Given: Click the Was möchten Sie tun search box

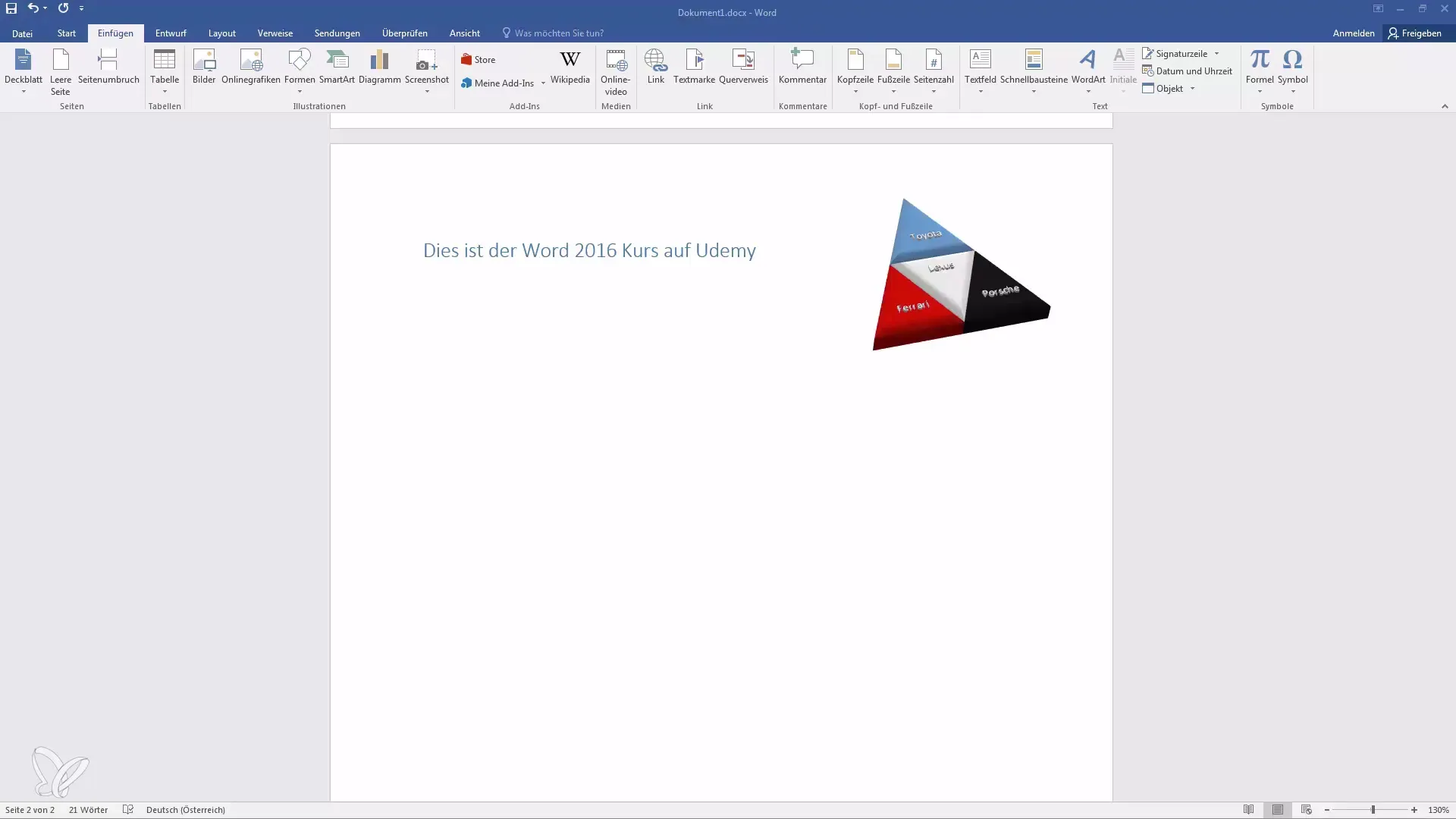Looking at the screenshot, I should 554,33.
